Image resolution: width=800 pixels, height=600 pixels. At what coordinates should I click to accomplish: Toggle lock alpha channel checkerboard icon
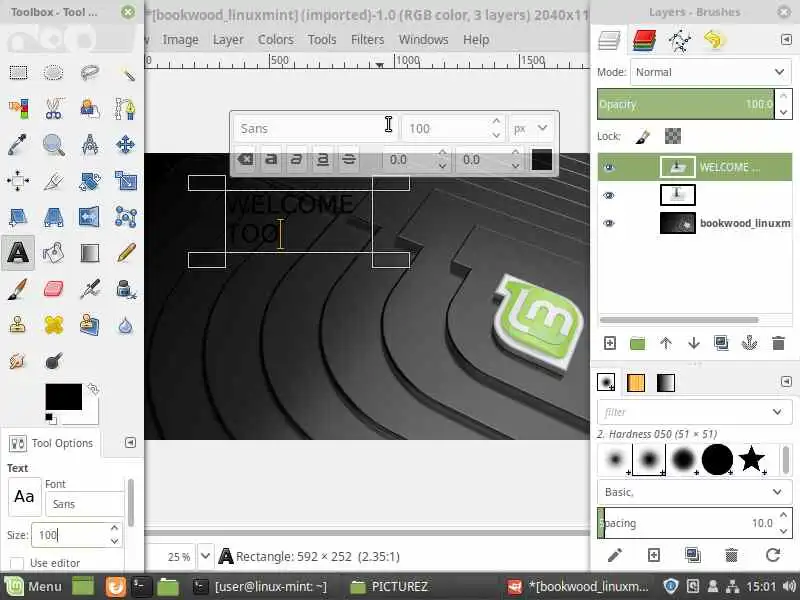click(x=673, y=136)
